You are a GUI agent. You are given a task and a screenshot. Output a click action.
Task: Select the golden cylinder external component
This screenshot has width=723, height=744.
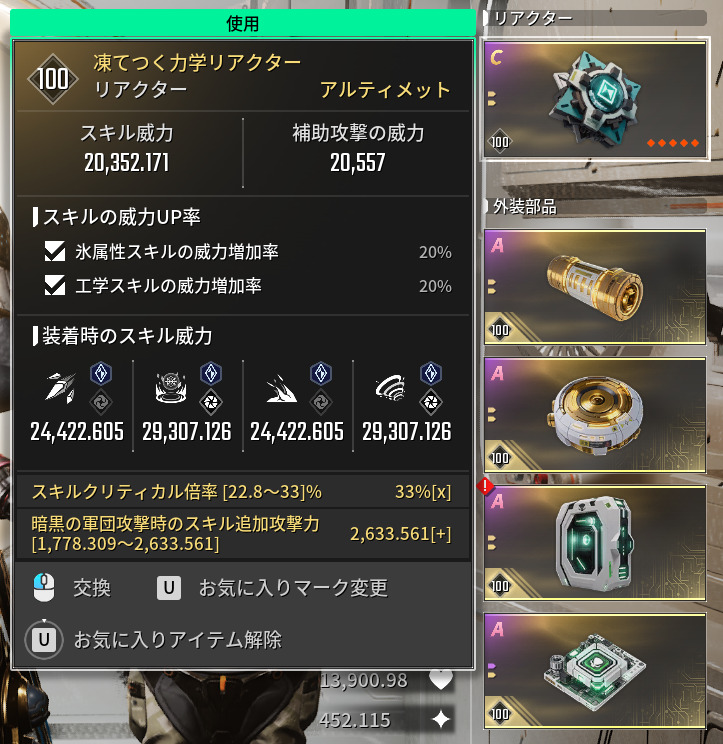point(595,287)
